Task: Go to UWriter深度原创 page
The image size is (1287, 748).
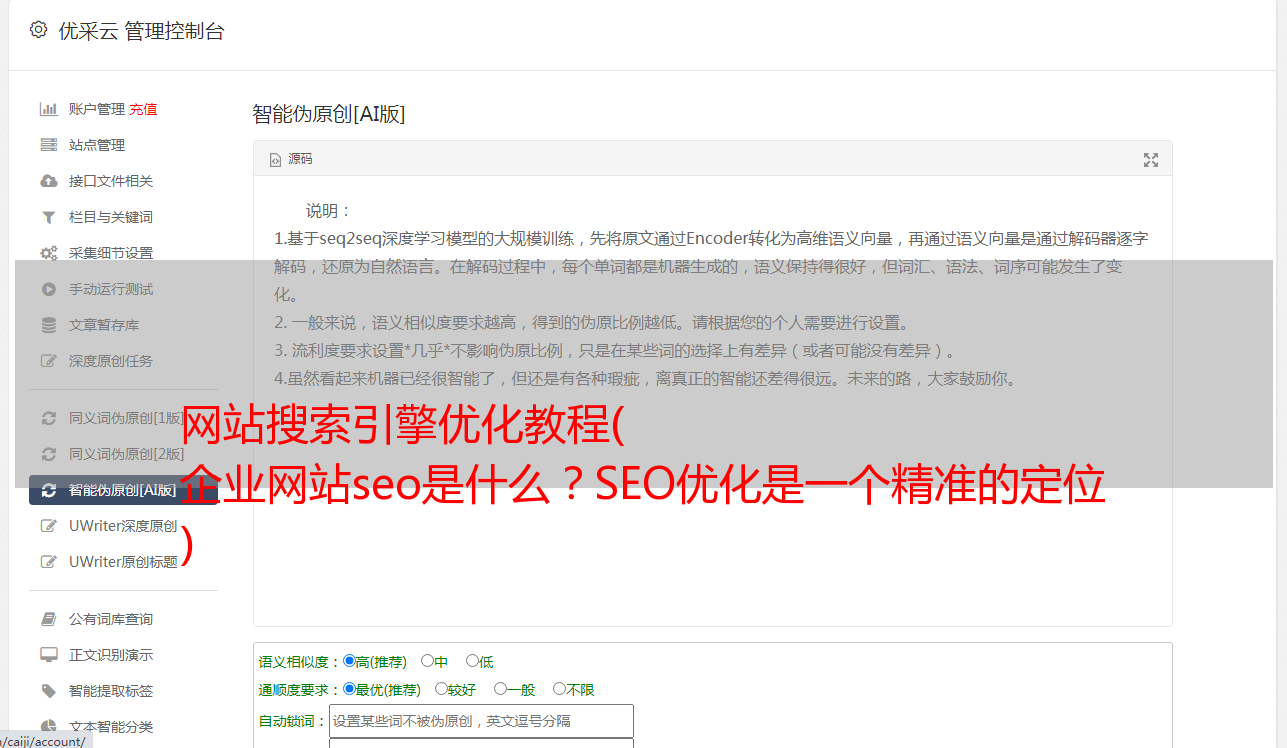Action: click(123, 526)
